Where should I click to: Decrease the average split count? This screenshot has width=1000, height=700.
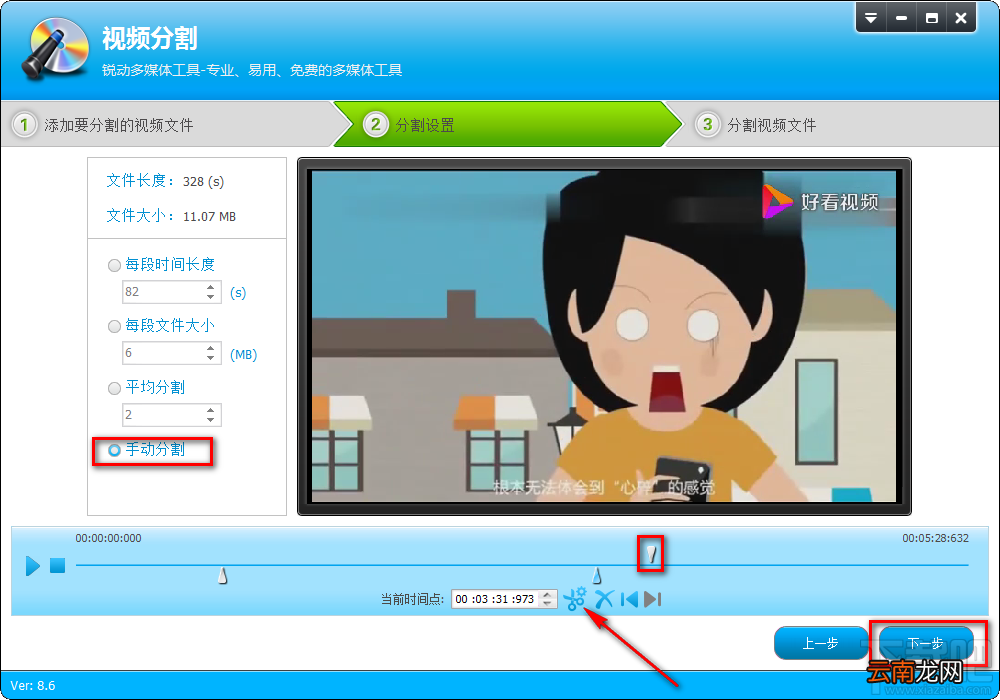point(210,419)
